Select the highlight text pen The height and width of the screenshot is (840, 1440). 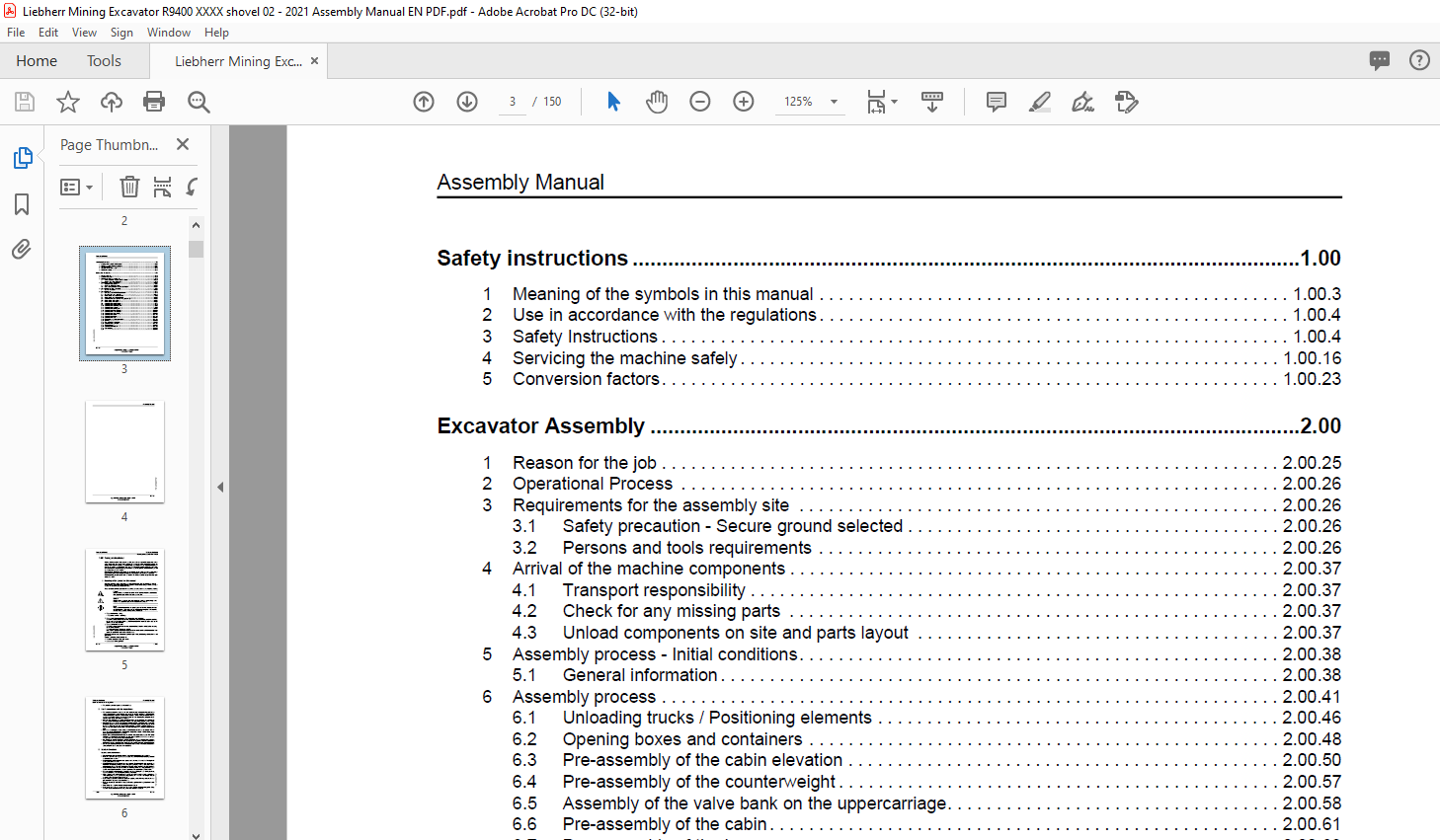tap(1040, 102)
